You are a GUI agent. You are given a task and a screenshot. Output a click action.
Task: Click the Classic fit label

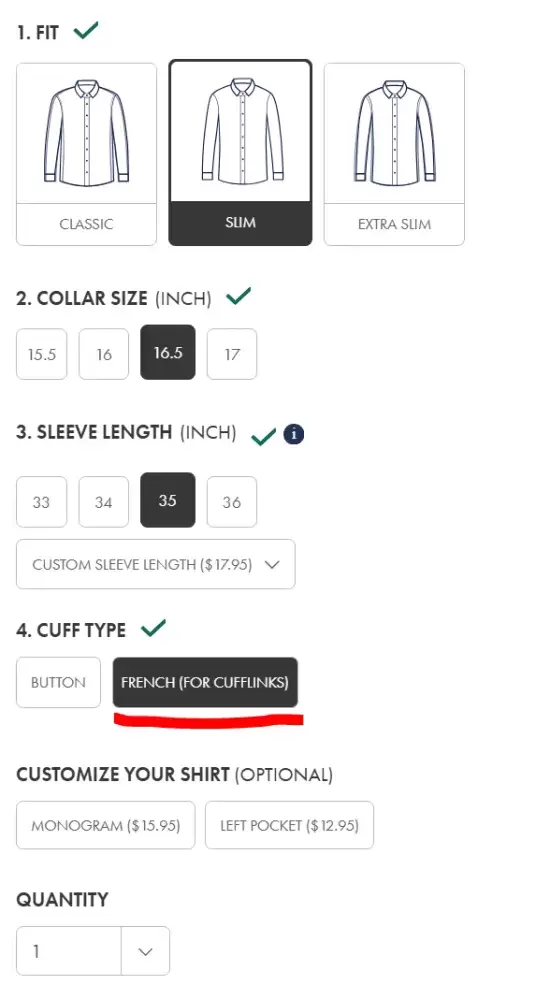point(86,224)
